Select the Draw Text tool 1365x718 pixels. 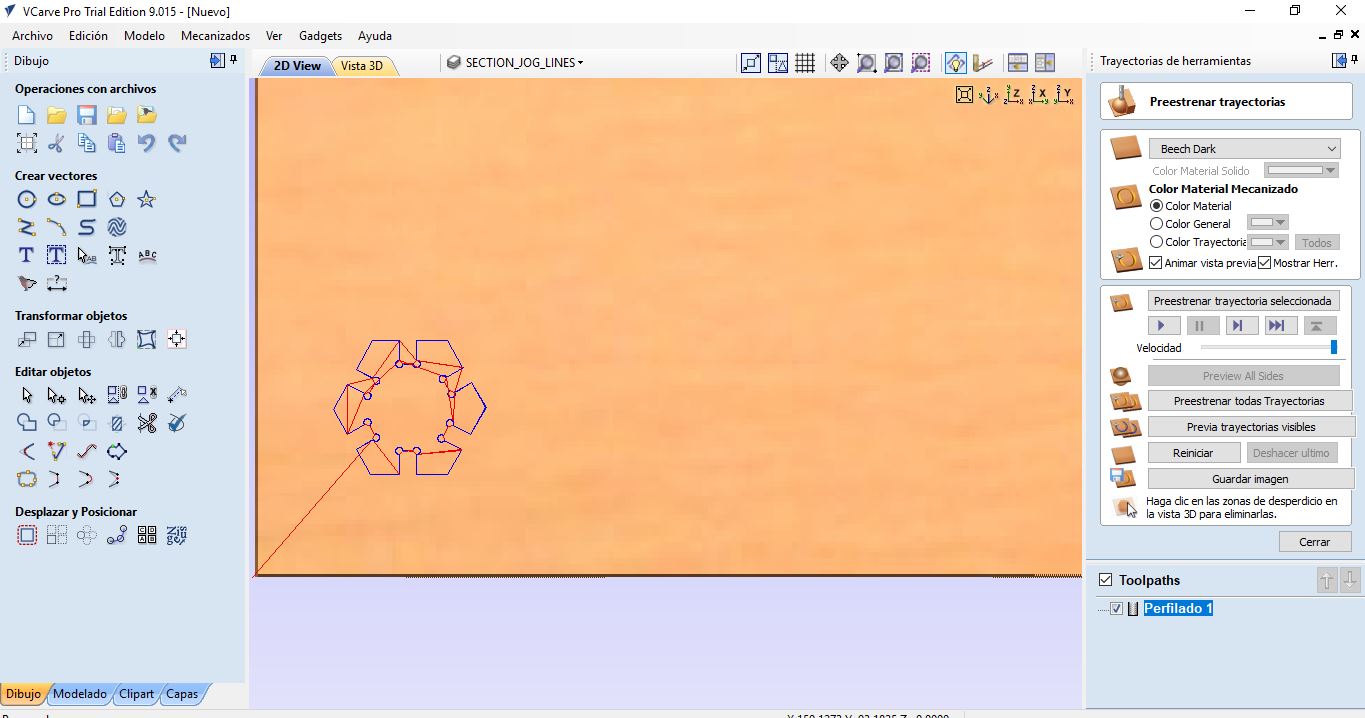coord(27,255)
